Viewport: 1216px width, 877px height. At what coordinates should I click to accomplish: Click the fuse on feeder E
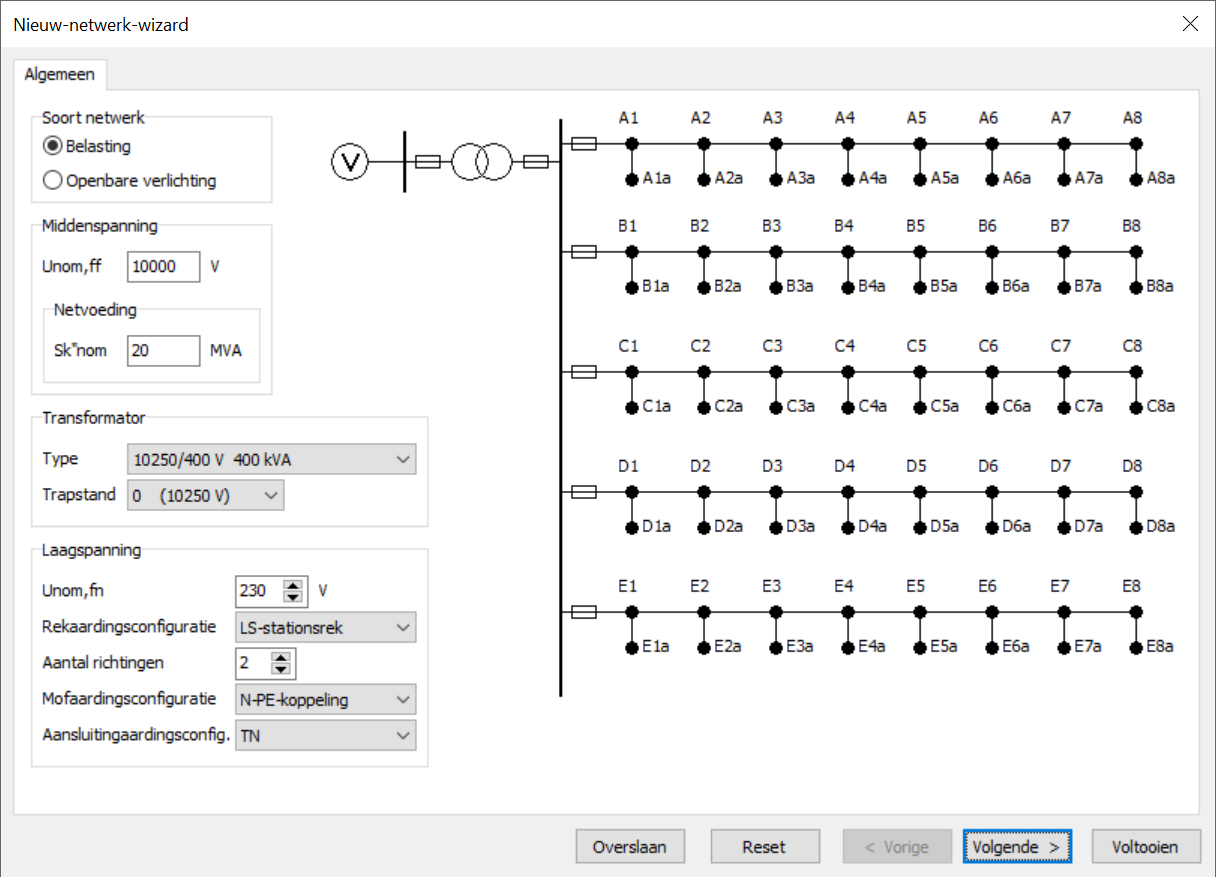click(584, 612)
